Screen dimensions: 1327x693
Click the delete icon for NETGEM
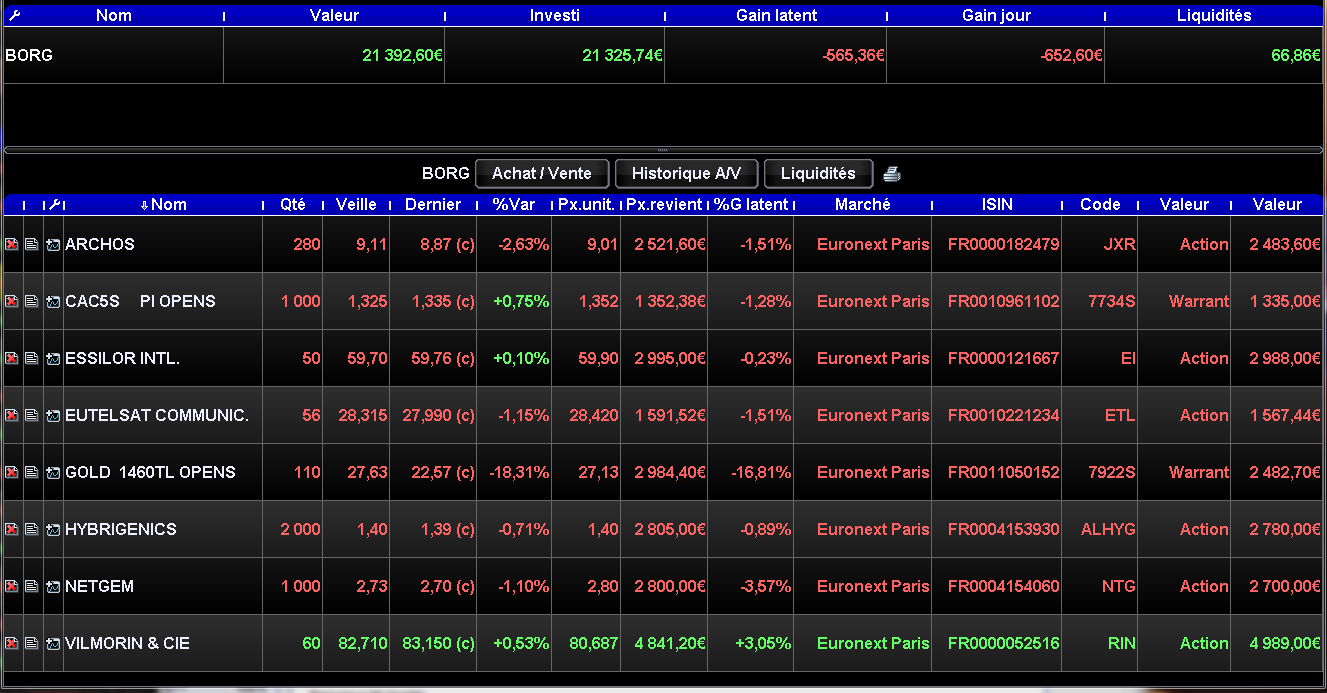click(12, 586)
